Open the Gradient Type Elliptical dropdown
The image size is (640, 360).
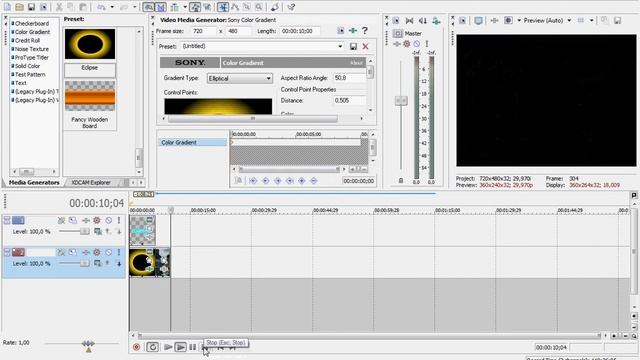tap(240, 78)
